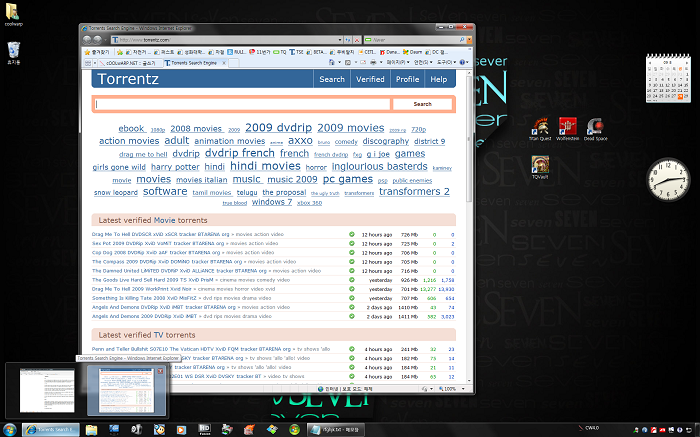Open the 'transformers 2' tag link

point(414,191)
